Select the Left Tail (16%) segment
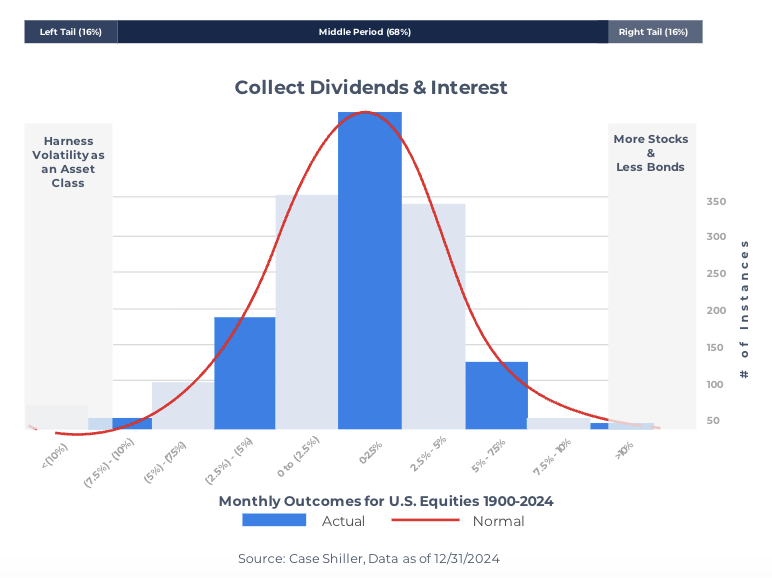772x578 pixels. 70,32
